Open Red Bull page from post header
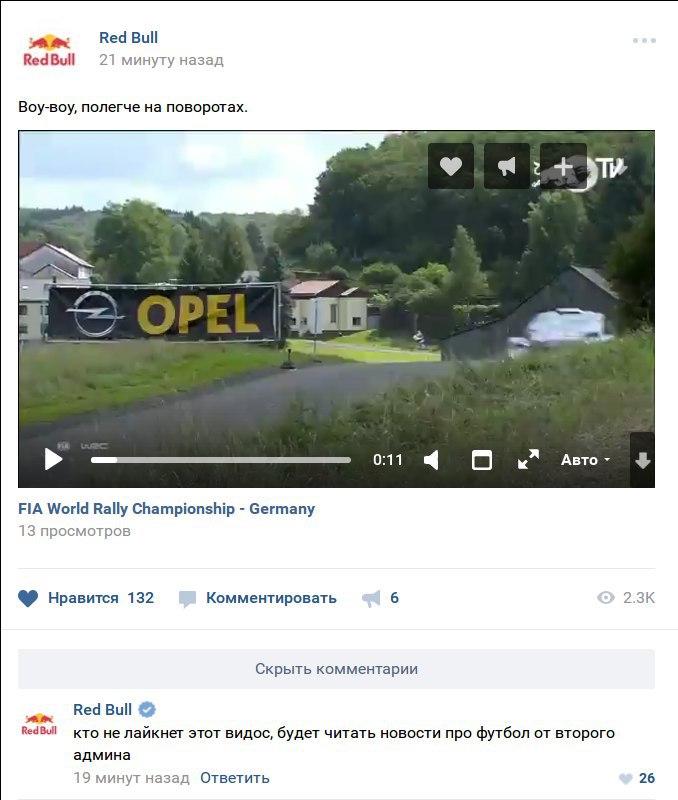Image resolution: width=678 pixels, height=800 pixels. pyautogui.click(x=128, y=37)
